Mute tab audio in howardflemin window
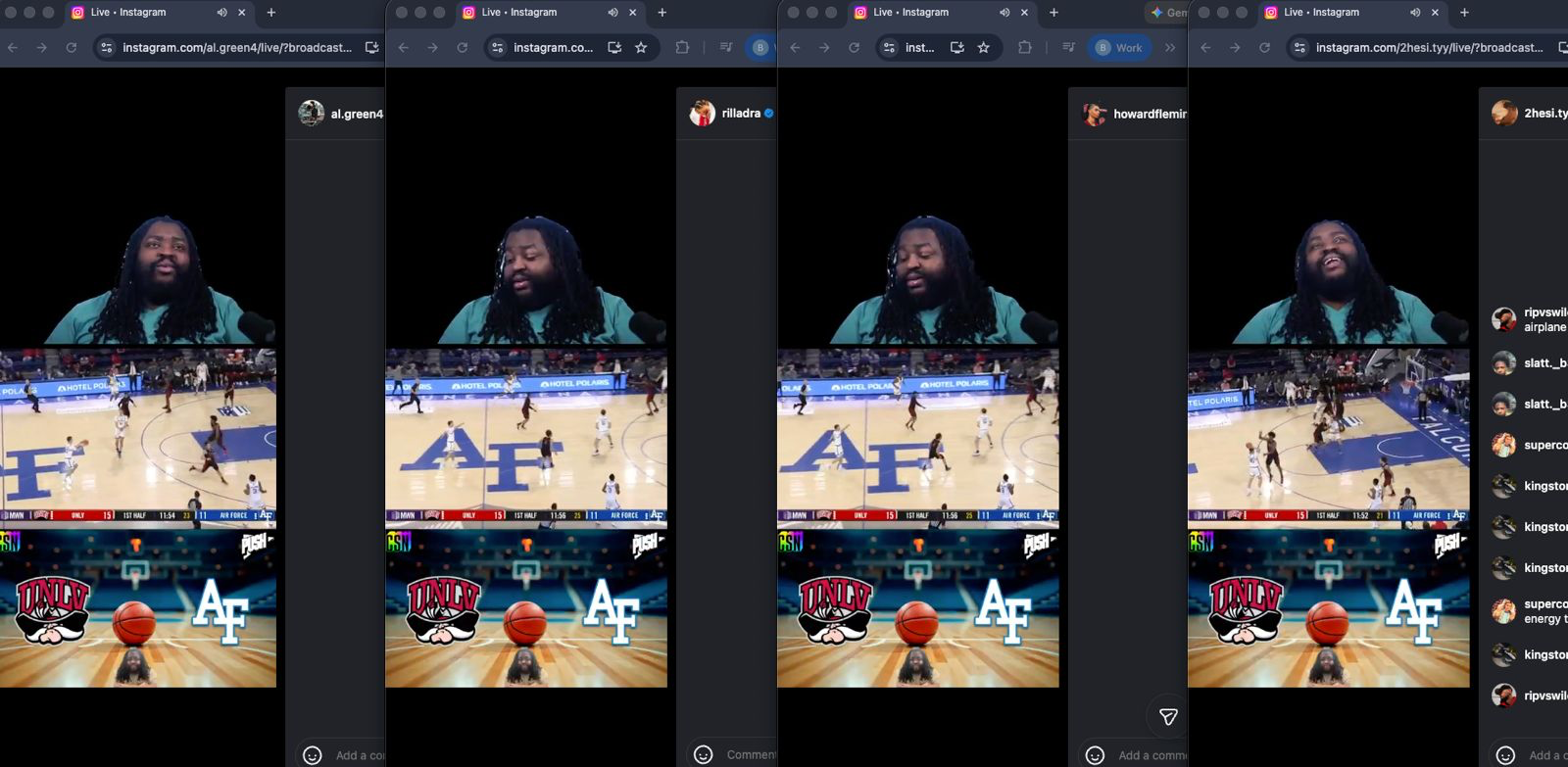 coord(1004,13)
